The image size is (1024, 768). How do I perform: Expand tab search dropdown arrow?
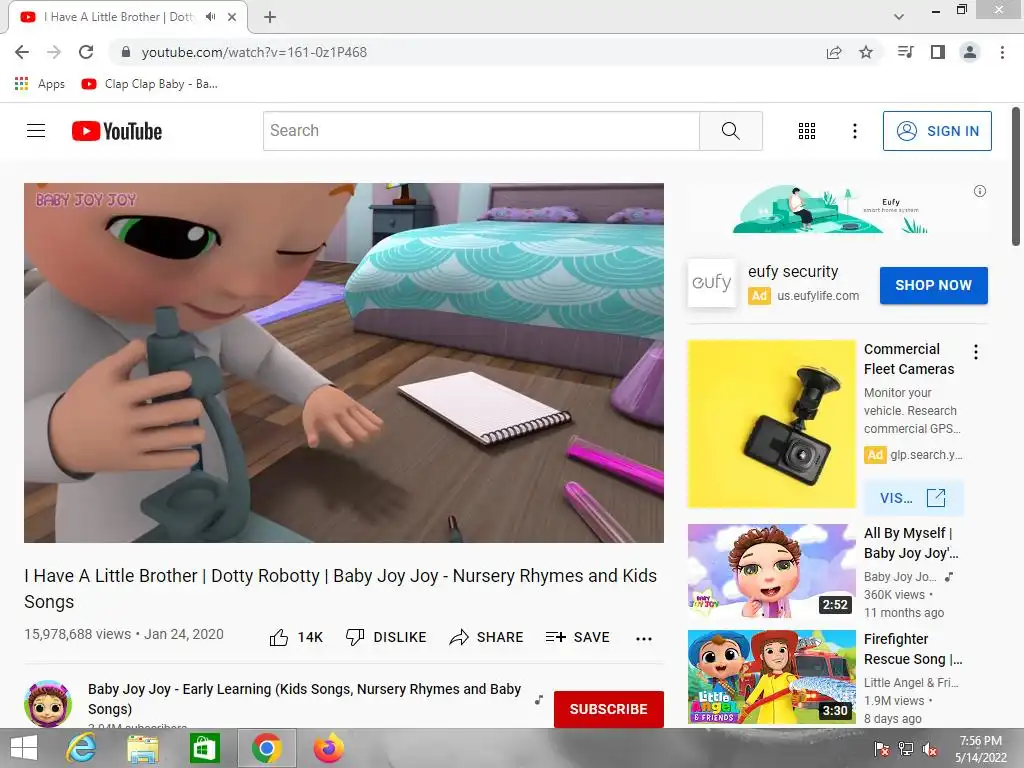[899, 17]
